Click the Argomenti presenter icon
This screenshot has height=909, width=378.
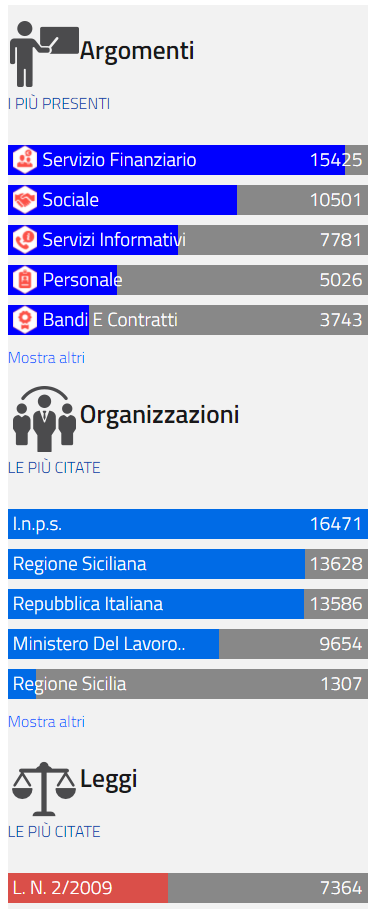(44, 54)
